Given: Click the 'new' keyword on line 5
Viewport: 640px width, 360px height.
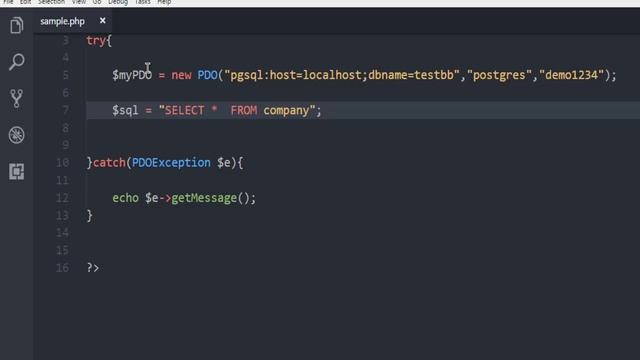Looking at the screenshot, I should [181, 75].
